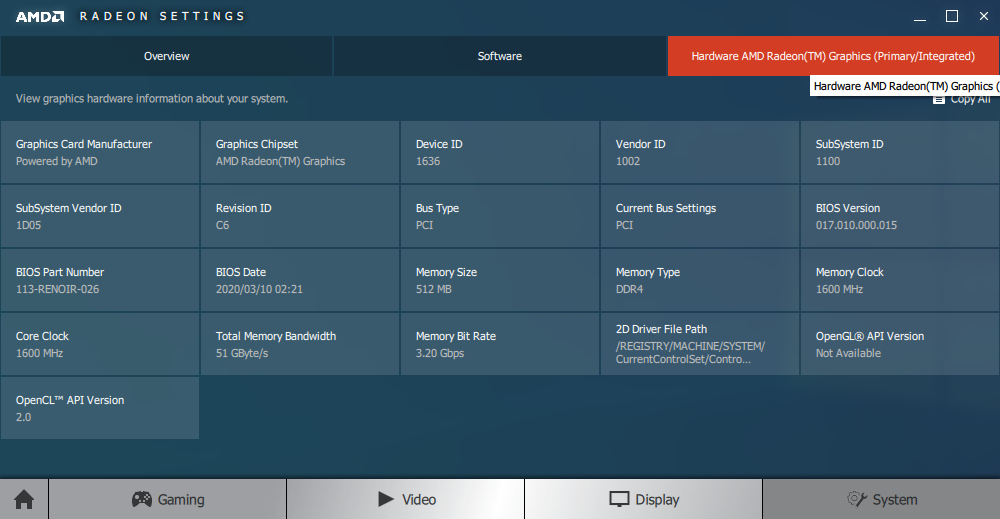Click the 2D Driver File Path tile
This screenshot has width=1000, height=519.
point(699,344)
